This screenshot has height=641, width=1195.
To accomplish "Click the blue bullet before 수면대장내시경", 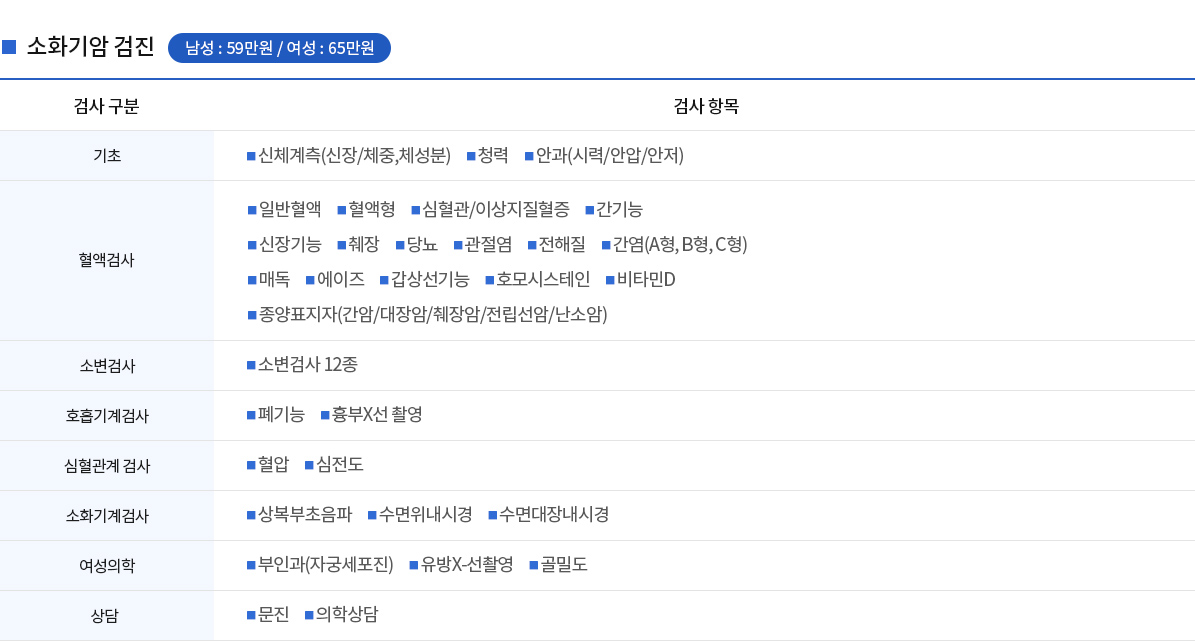I will pyautogui.click(x=492, y=516).
